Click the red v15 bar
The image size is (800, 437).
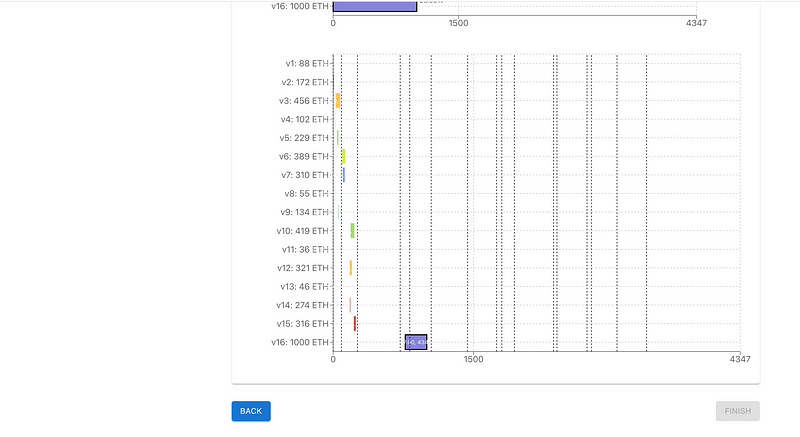tap(355, 323)
